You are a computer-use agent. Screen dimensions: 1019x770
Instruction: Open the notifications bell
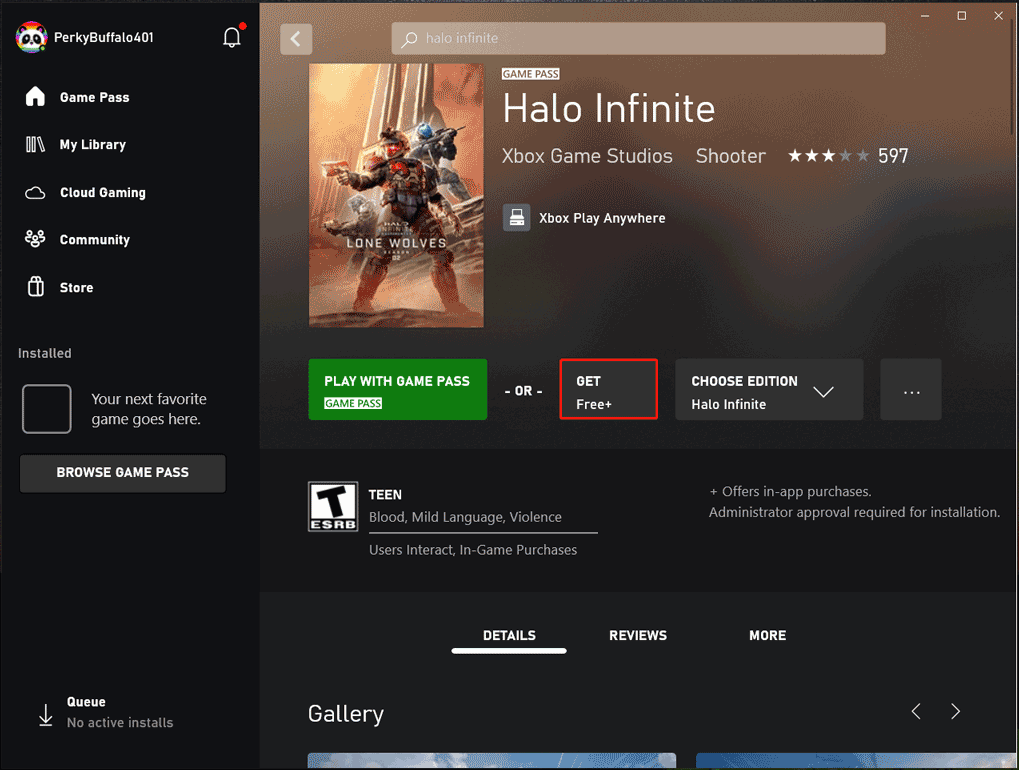tap(231, 35)
